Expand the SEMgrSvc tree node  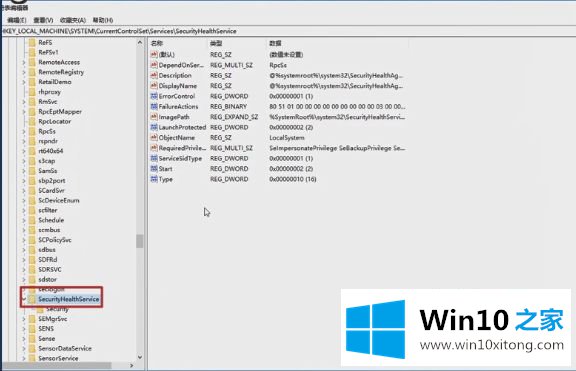click(x=24, y=319)
